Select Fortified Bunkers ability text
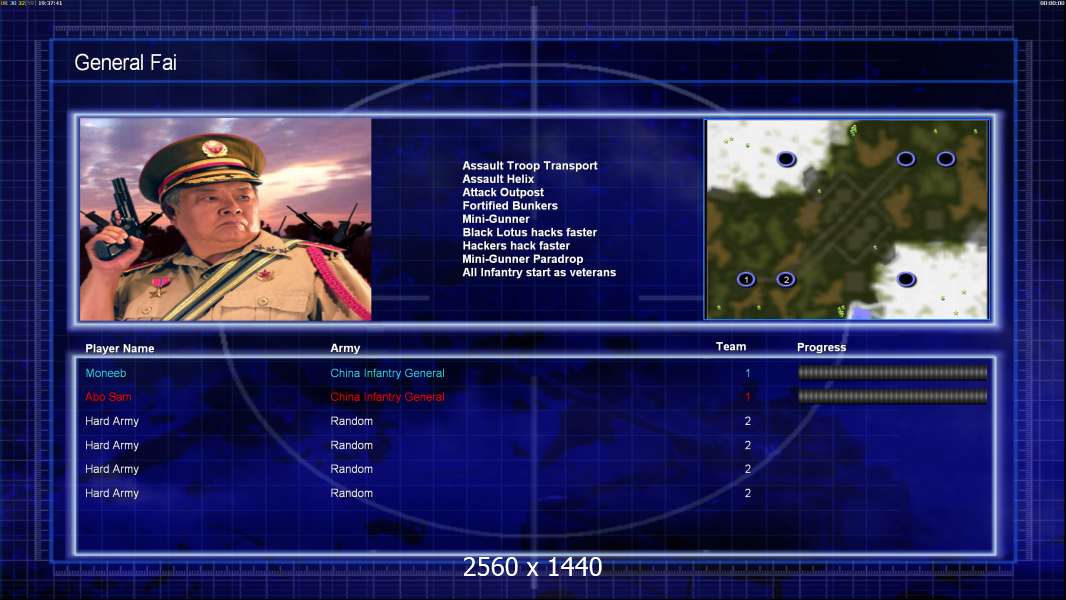 click(x=510, y=206)
